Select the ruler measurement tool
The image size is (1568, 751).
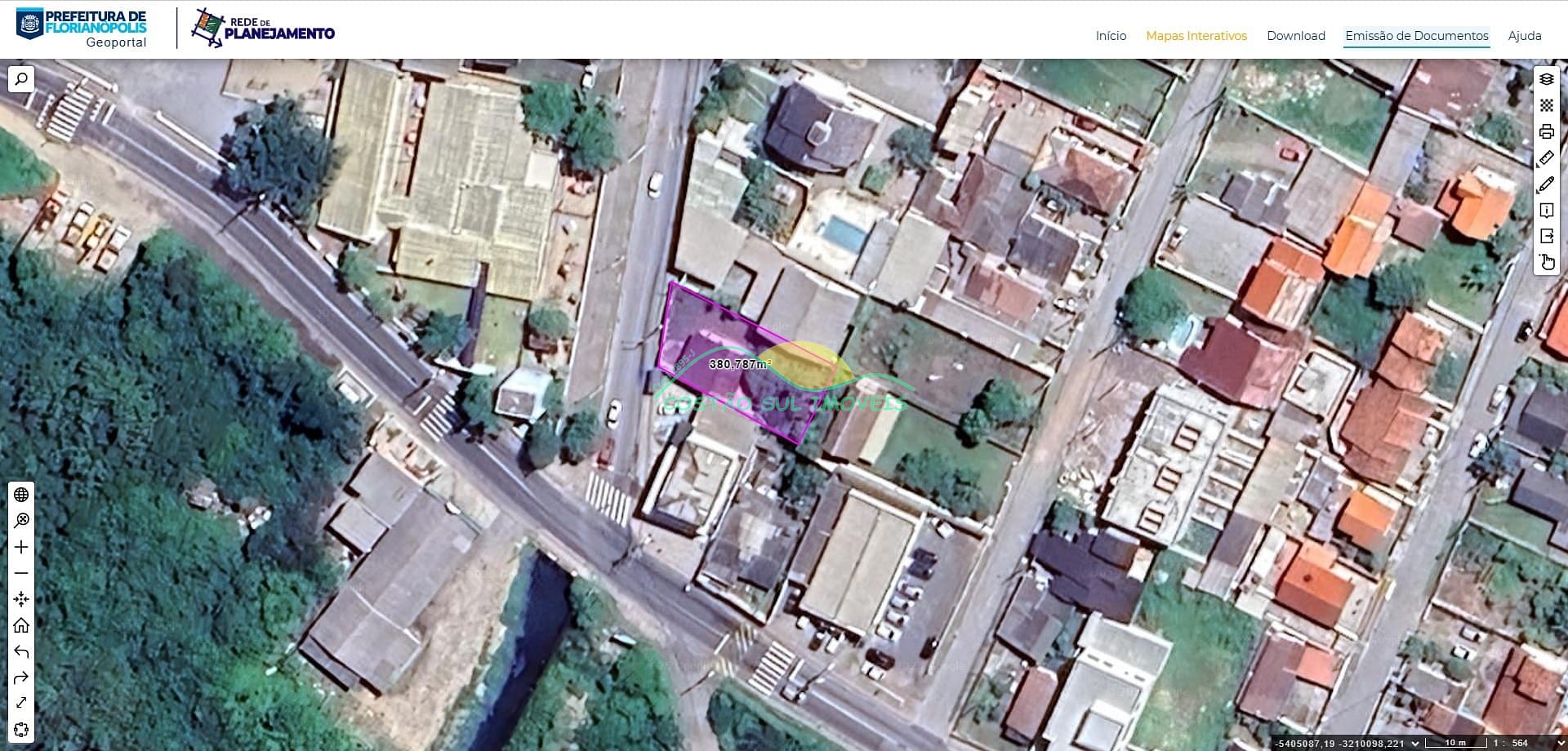pos(1546,158)
